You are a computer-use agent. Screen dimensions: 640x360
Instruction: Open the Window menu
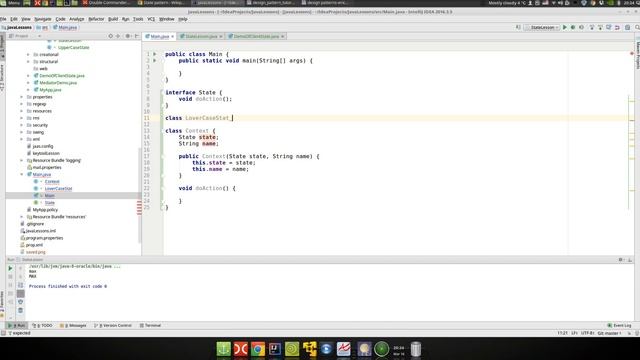point(167,19)
